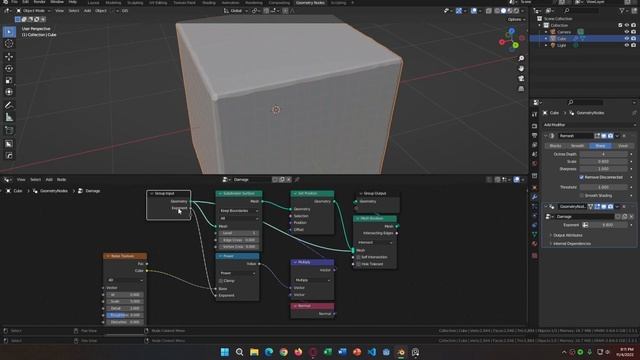Image resolution: width=640 pixels, height=360 pixels.
Task: Open Windows Start menu
Action: coord(225,352)
